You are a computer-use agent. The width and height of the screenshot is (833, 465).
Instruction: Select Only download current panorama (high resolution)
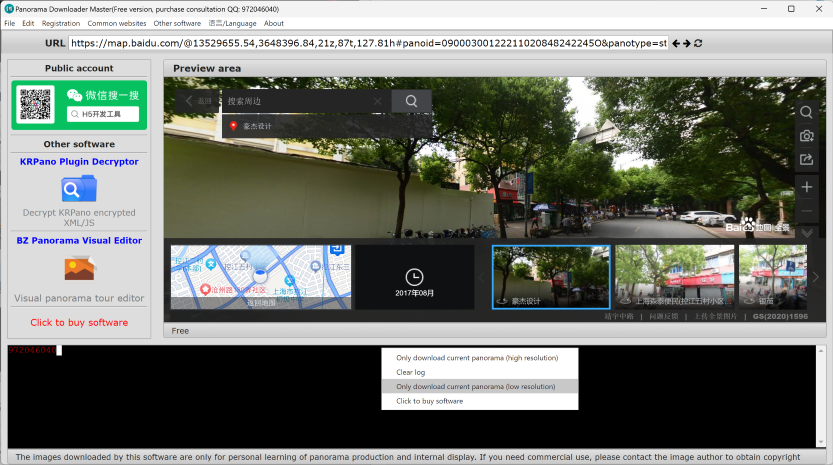tap(477, 357)
